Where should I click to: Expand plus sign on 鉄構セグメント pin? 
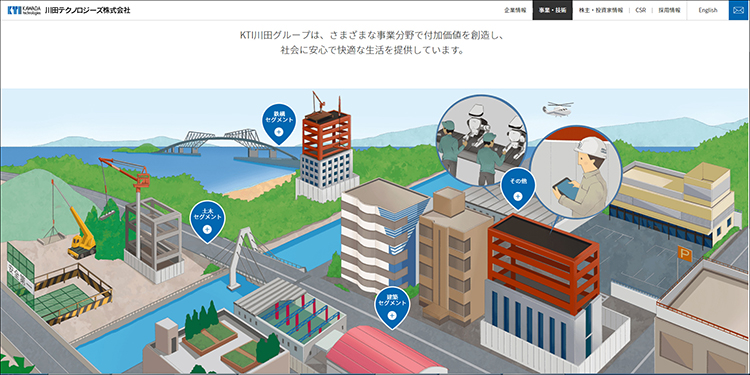pos(279,132)
